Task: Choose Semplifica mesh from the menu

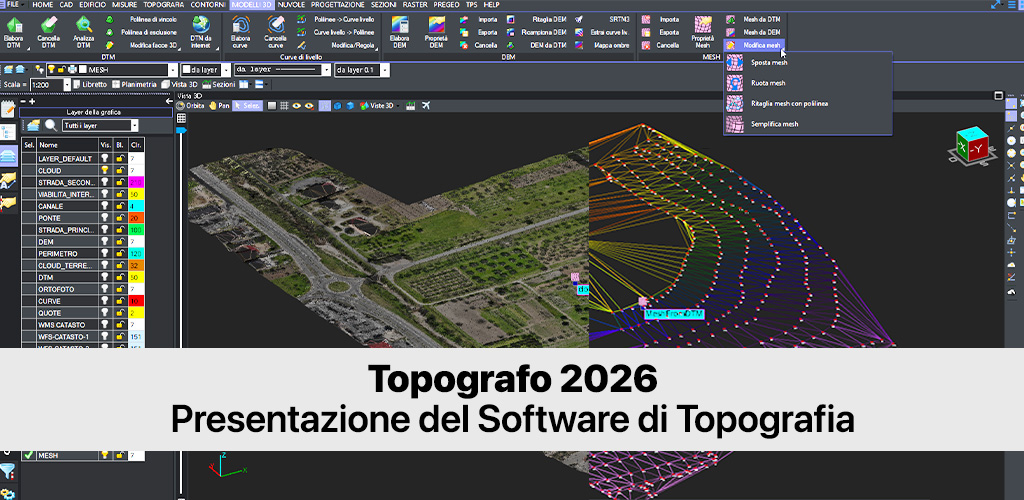Action: coord(807,123)
